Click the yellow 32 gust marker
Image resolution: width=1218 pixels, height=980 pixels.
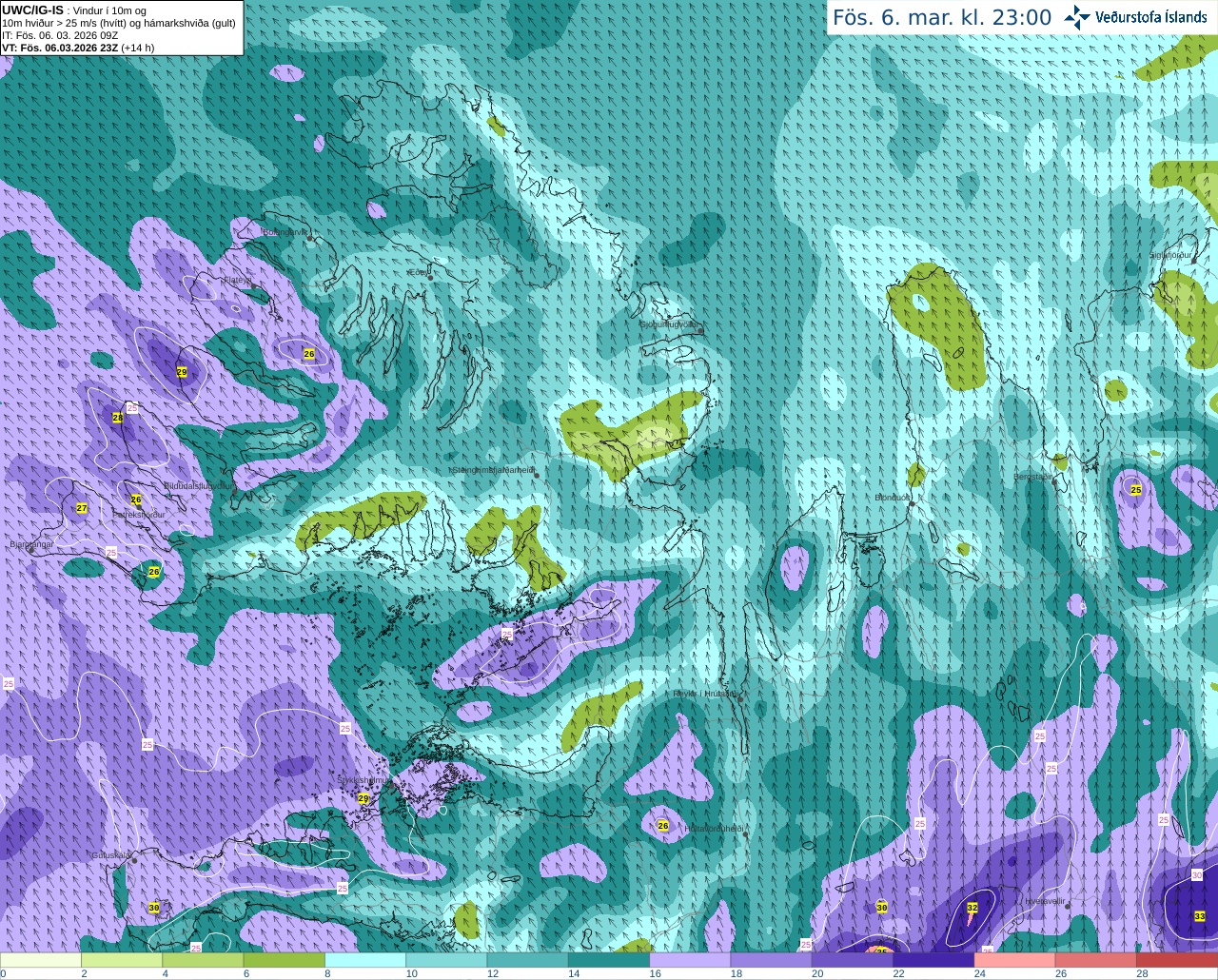(972, 908)
